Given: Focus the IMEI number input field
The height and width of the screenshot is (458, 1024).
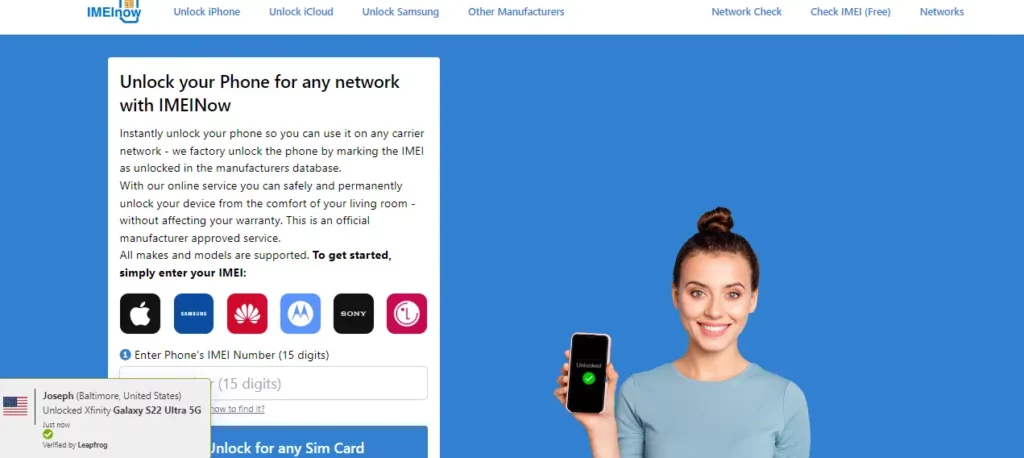Looking at the screenshot, I should (274, 383).
